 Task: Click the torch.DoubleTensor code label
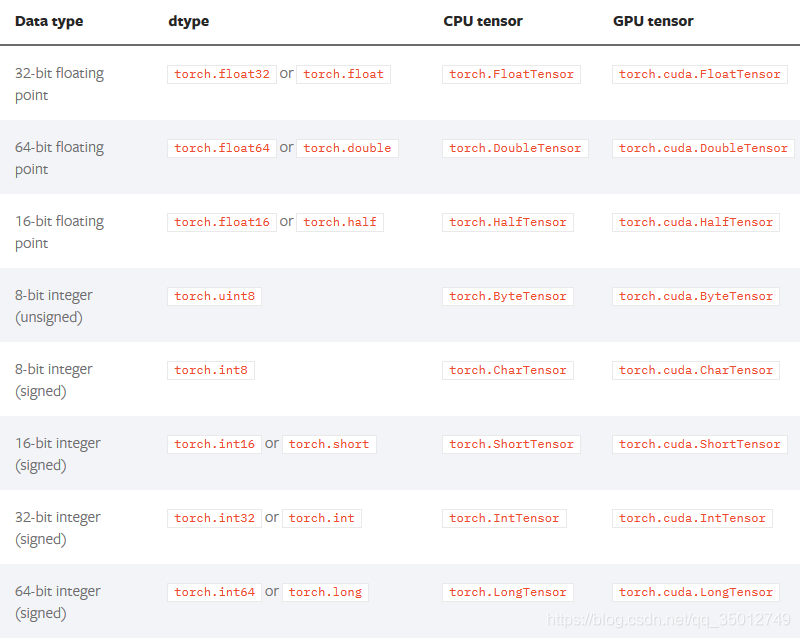point(515,149)
